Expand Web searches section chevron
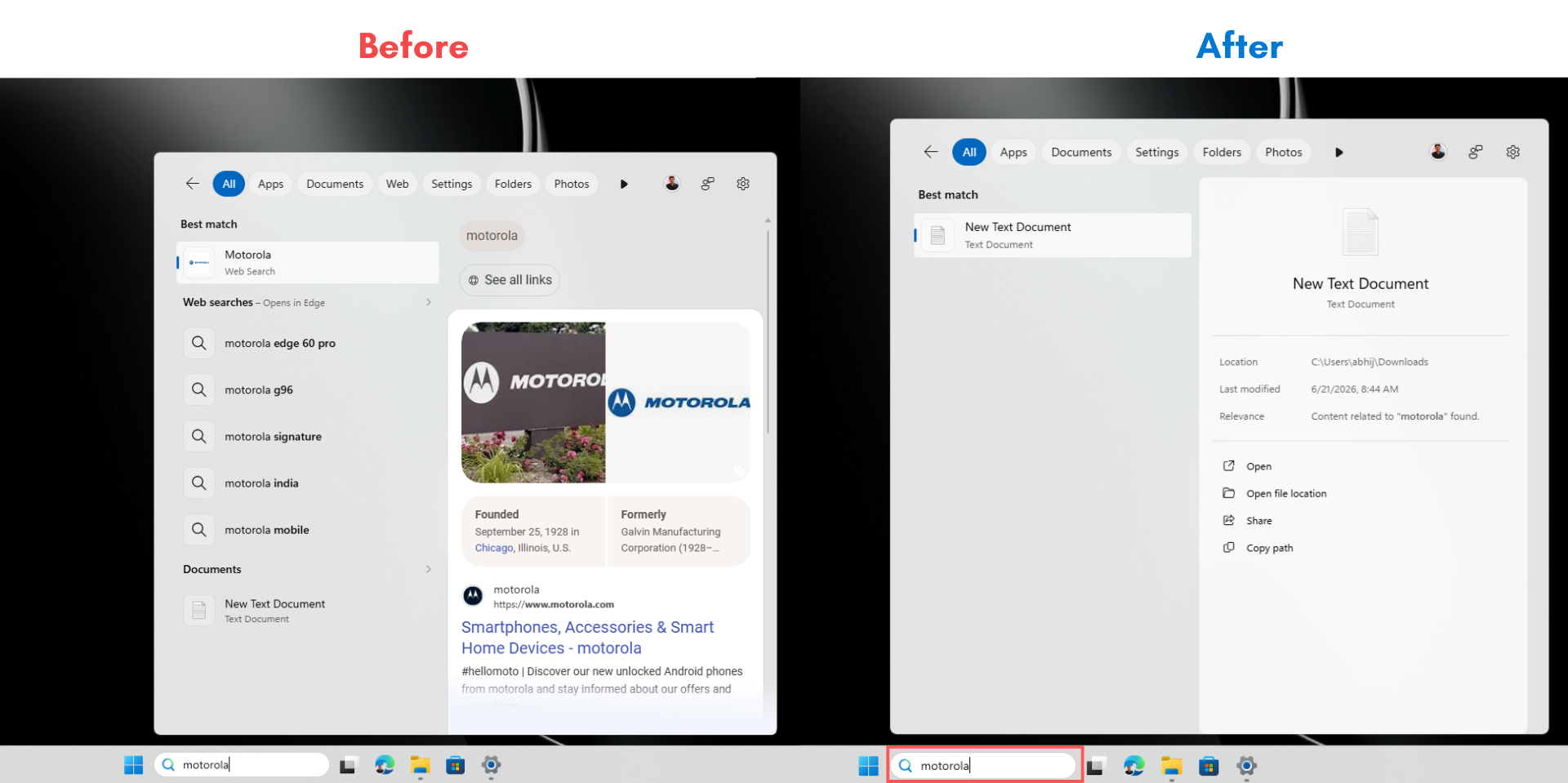The height and width of the screenshot is (783, 1568). tap(429, 302)
